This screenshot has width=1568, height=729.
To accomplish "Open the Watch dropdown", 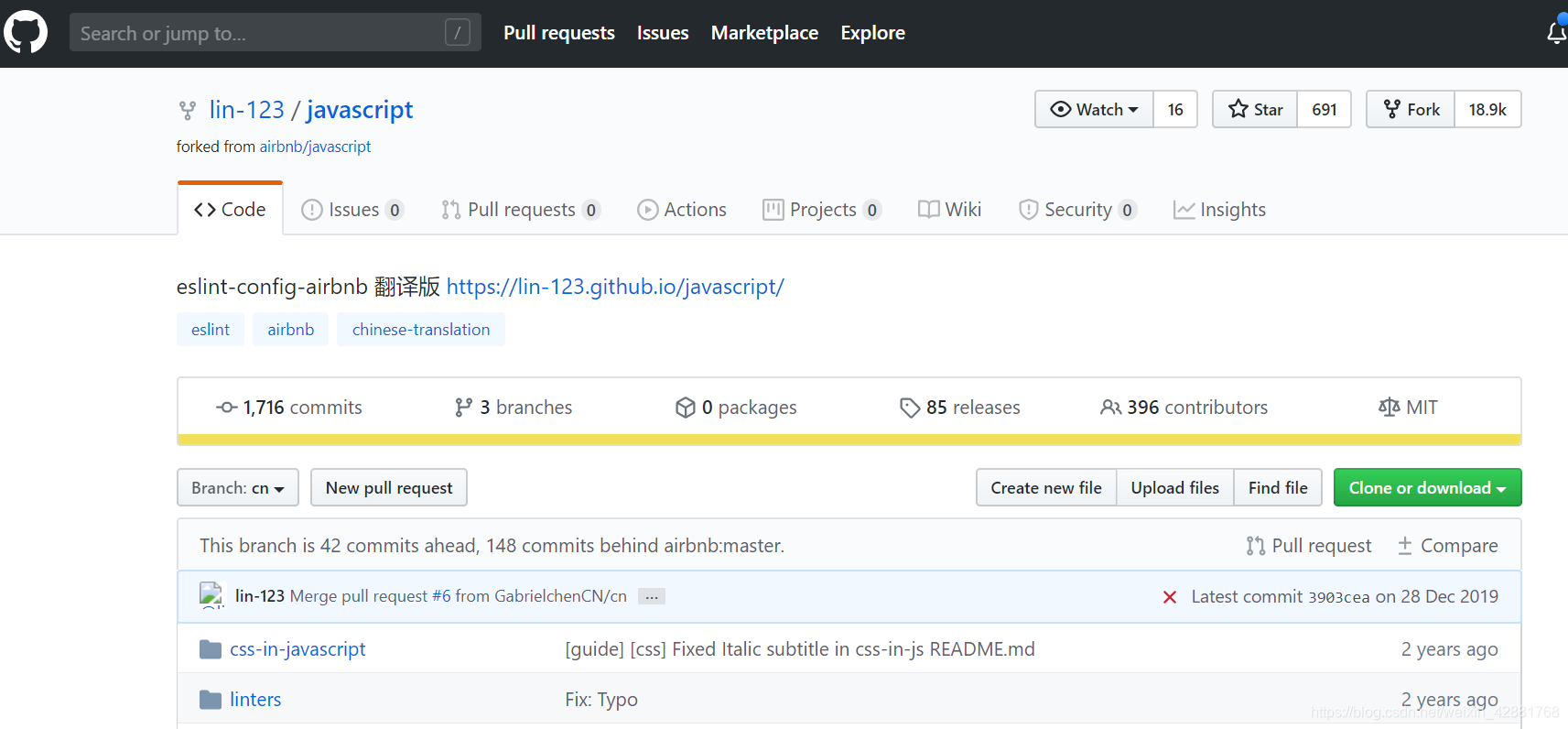I will click(x=1094, y=109).
